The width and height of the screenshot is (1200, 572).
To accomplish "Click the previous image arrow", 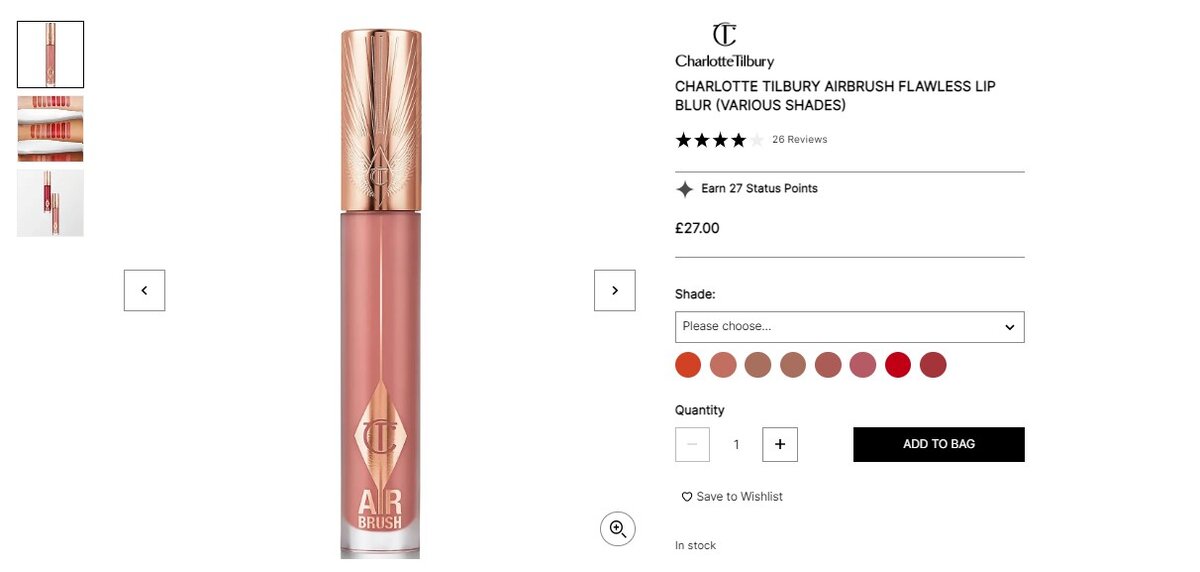I will [x=144, y=290].
